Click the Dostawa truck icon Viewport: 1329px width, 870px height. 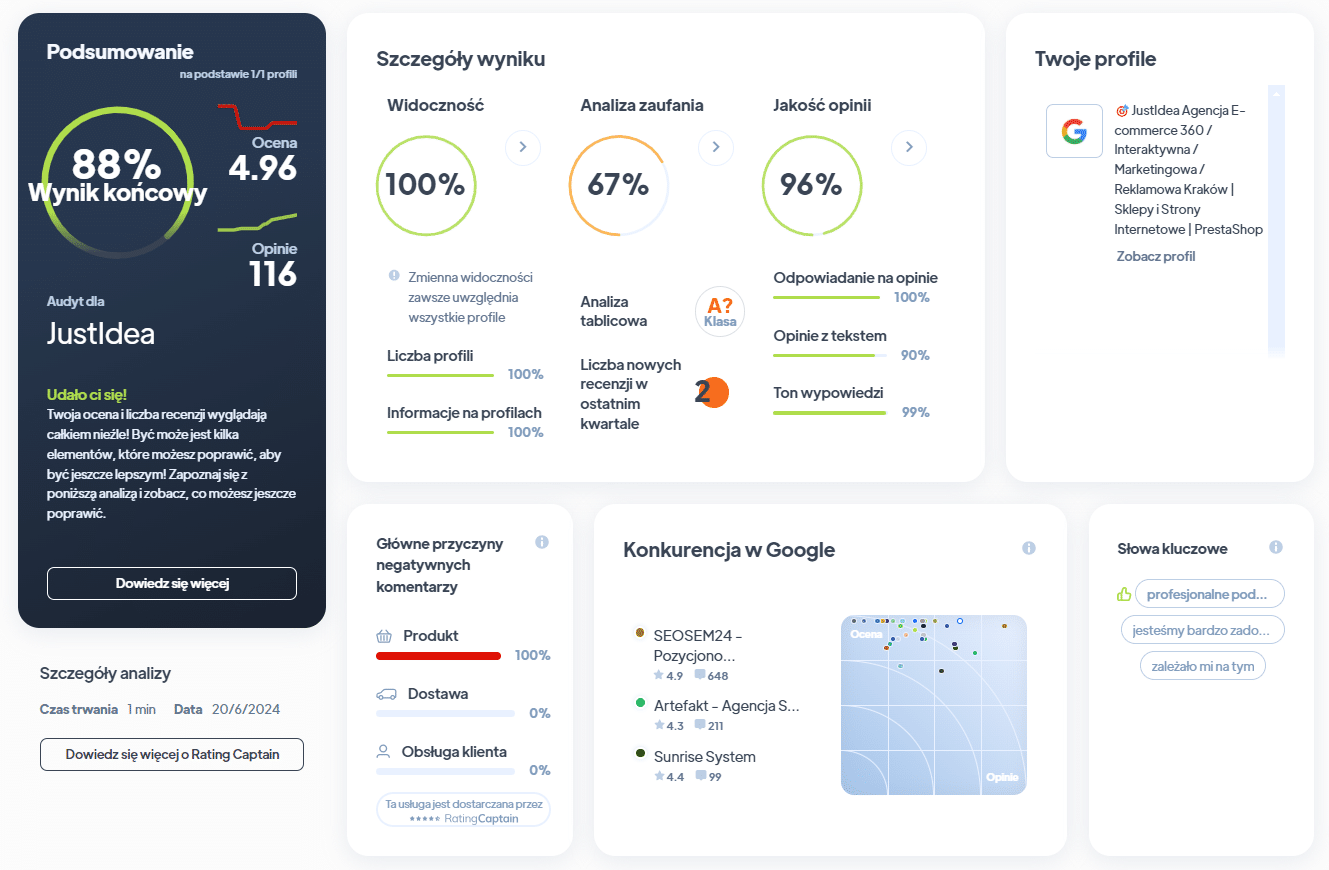(386, 694)
